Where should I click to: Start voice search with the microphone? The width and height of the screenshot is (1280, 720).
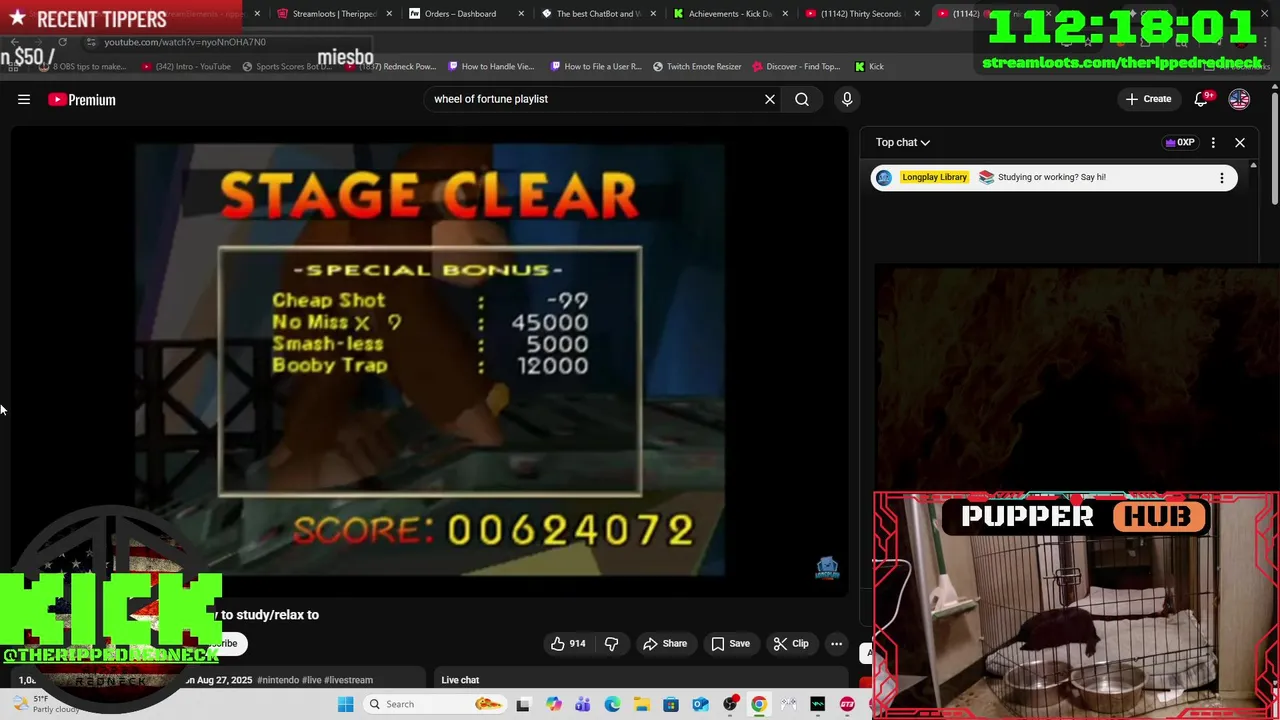pos(847,99)
